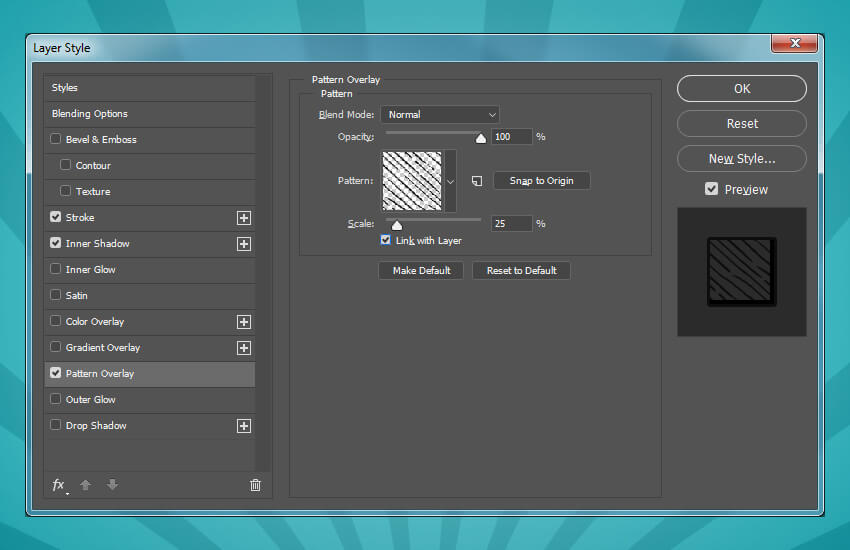Uncheck the Link with Layer option

[x=386, y=241]
